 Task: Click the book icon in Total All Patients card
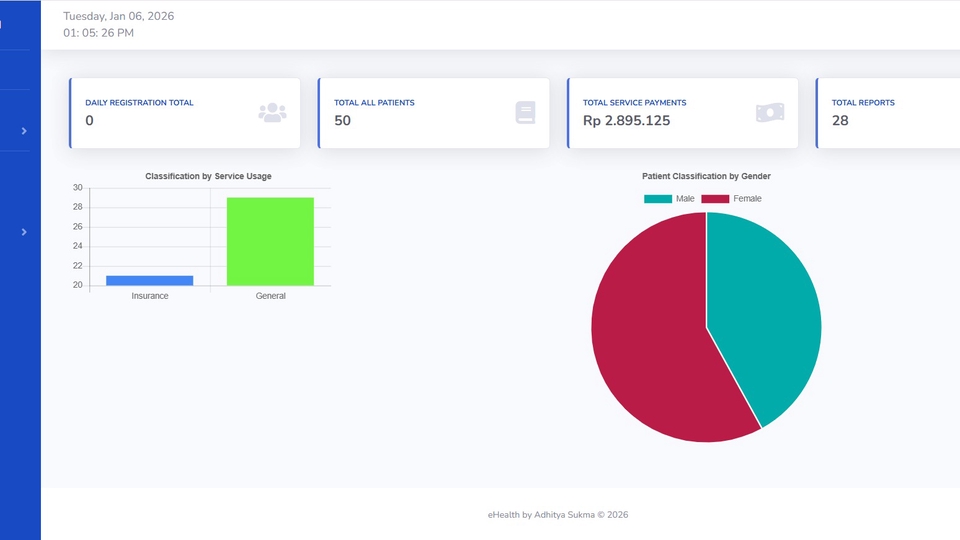(525, 113)
